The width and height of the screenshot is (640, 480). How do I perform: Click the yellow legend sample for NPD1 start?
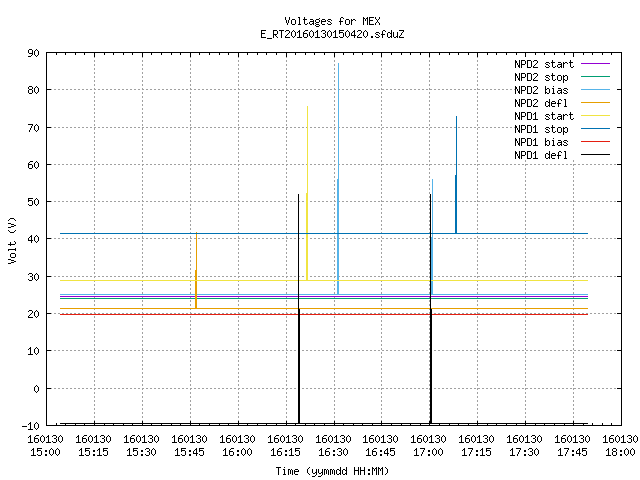pyautogui.click(x=595, y=116)
